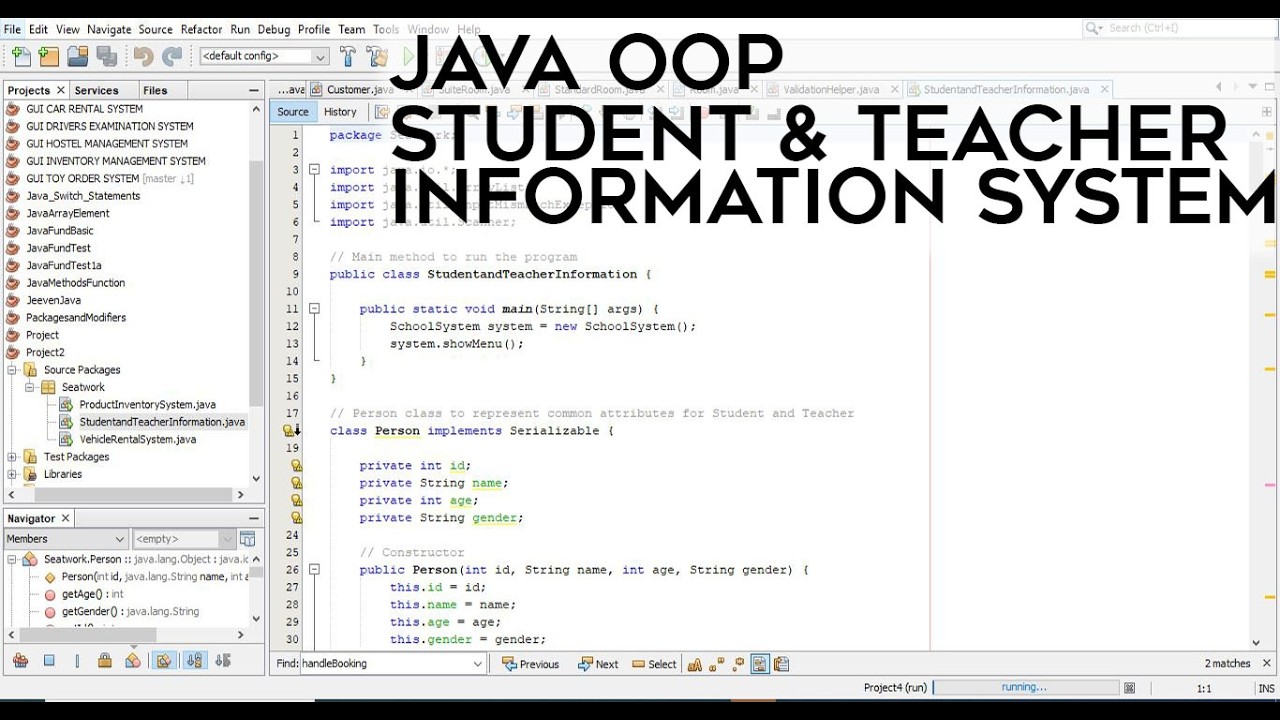
Task: Switch editor to History view
Action: [x=340, y=112]
